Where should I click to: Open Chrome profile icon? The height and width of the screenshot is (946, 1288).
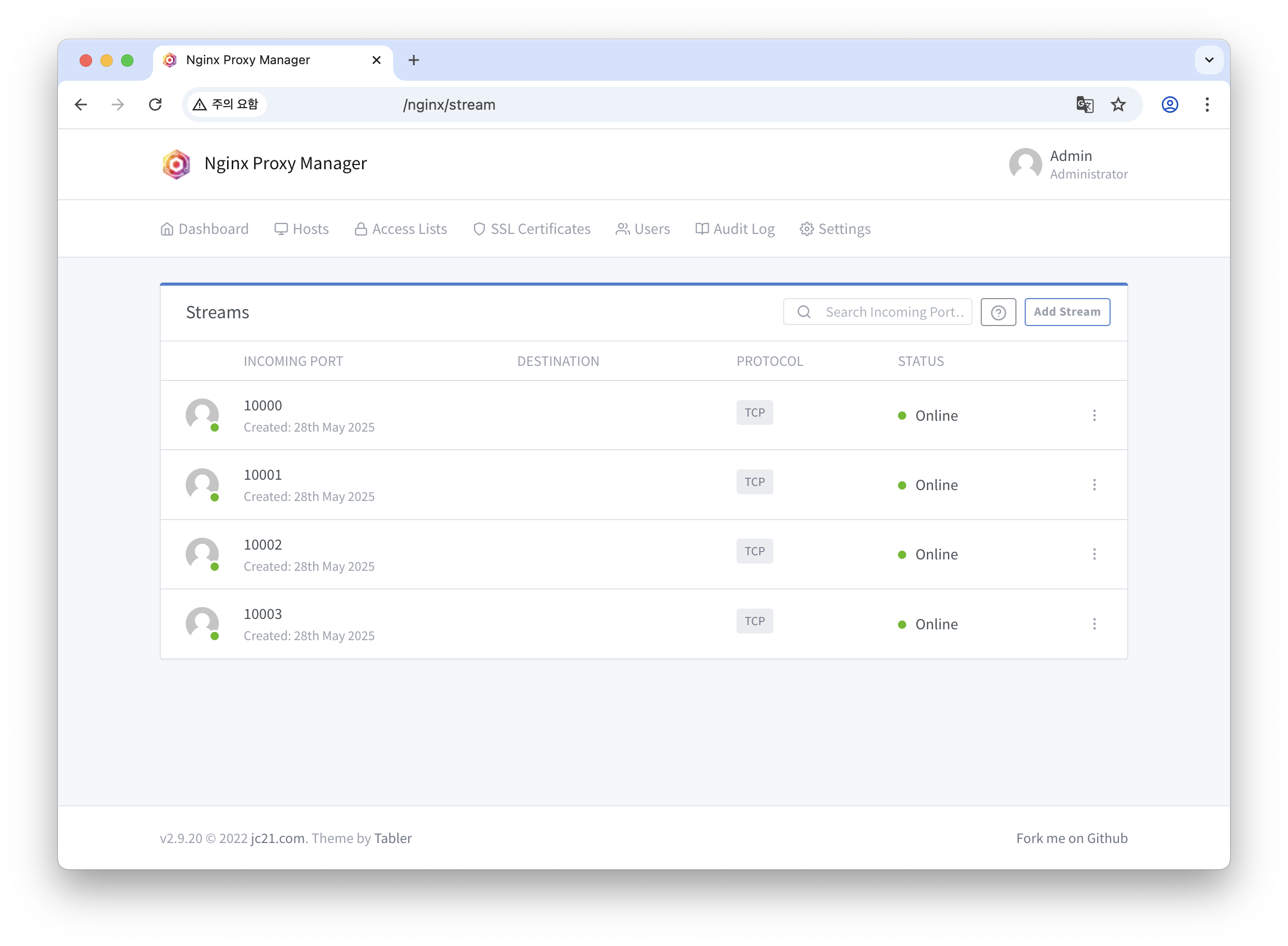click(1170, 105)
